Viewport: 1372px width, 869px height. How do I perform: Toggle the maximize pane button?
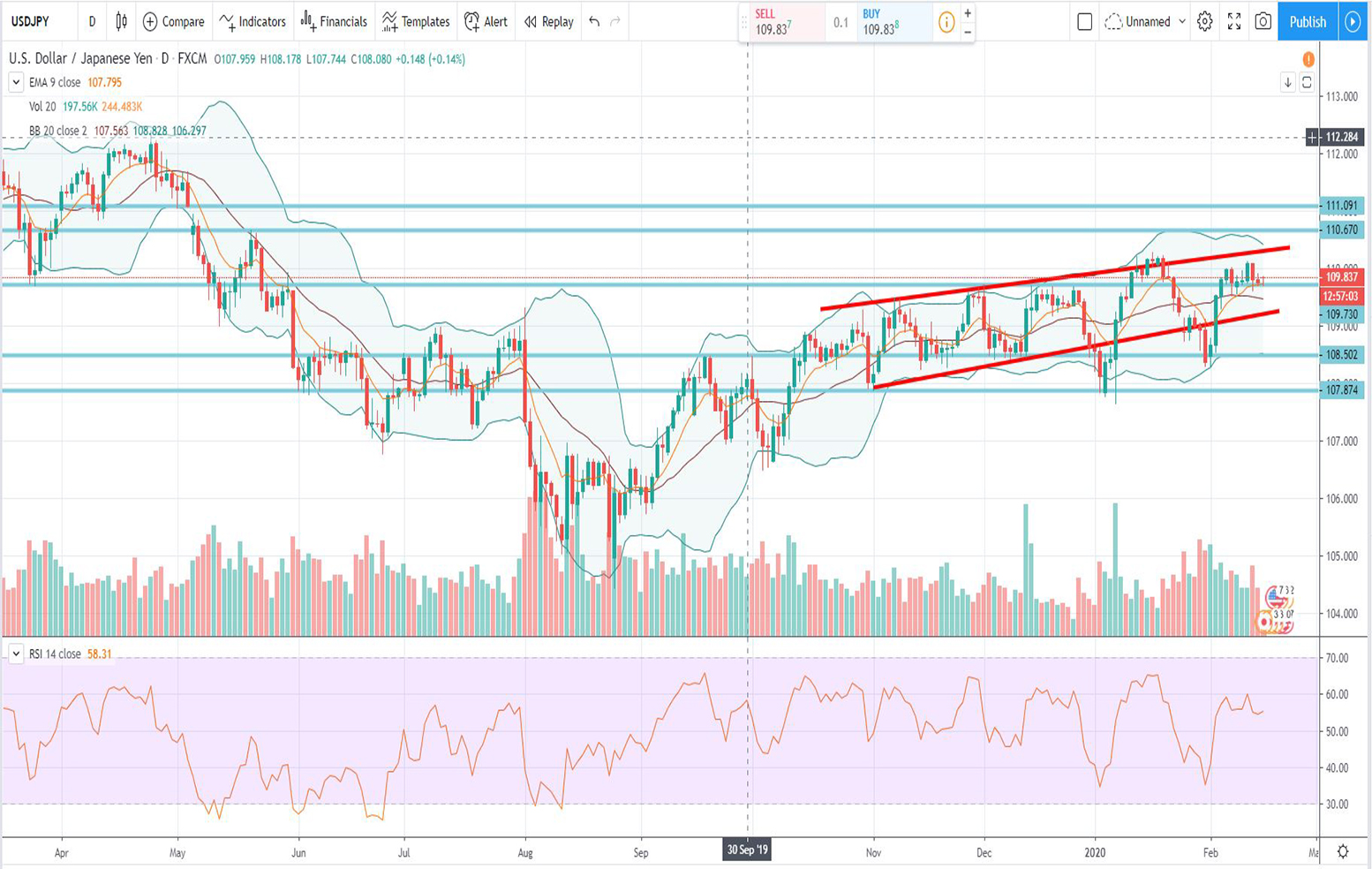click(x=1307, y=82)
